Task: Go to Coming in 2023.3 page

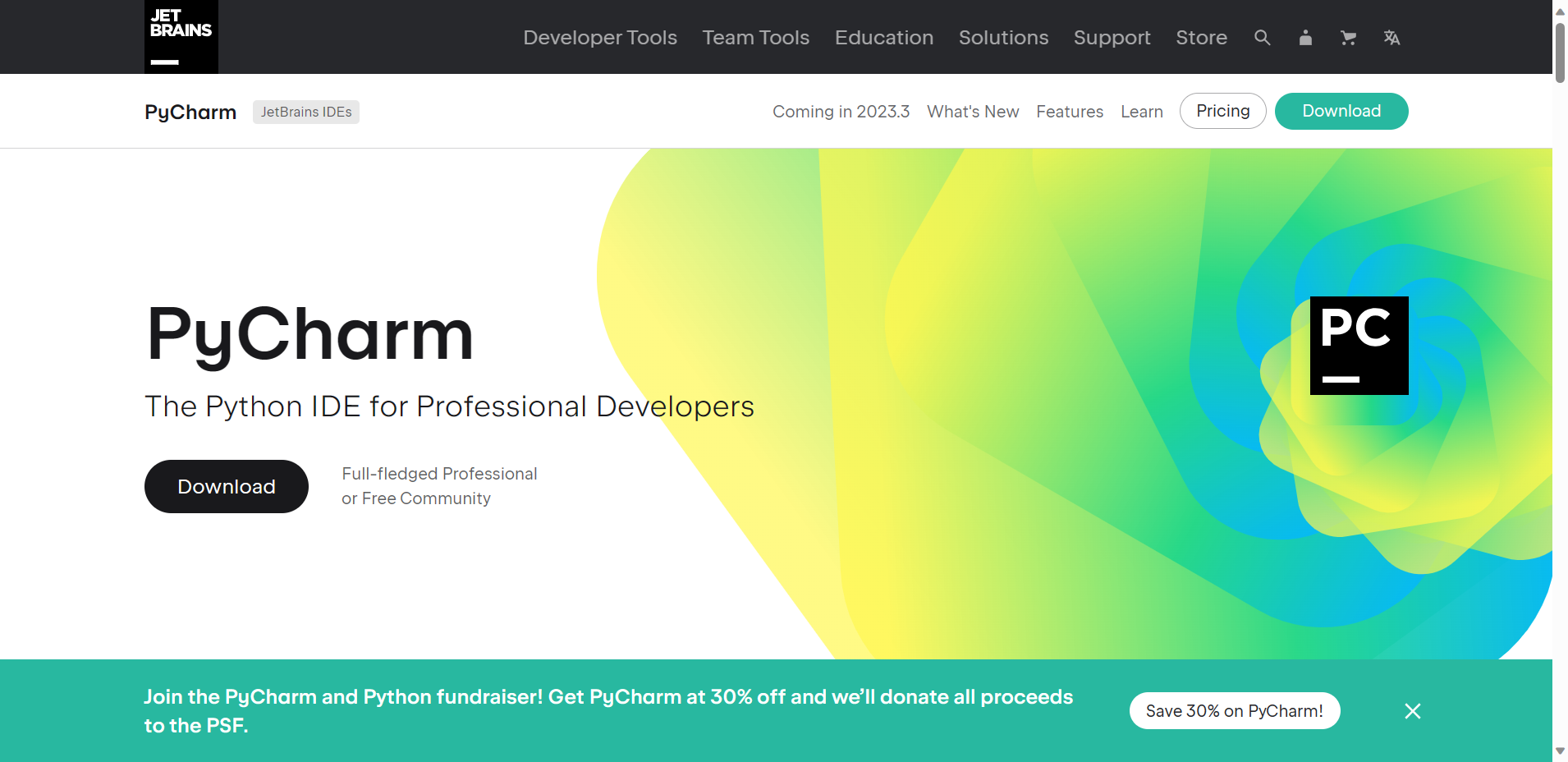Action: [x=841, y=112]
